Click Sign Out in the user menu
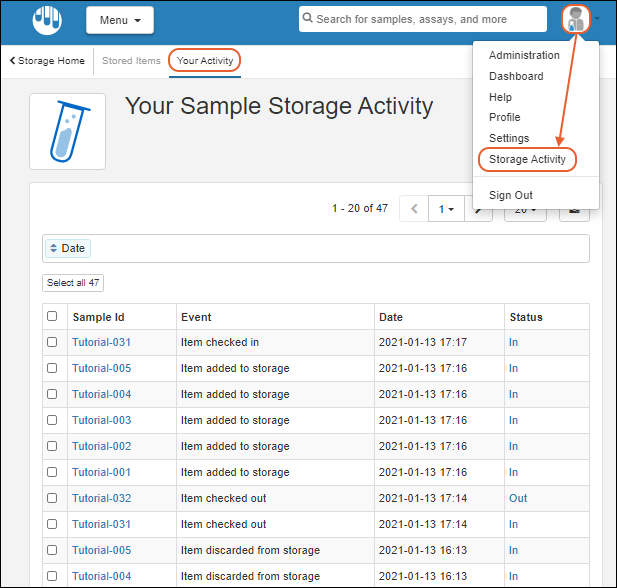 coord(510,195)
